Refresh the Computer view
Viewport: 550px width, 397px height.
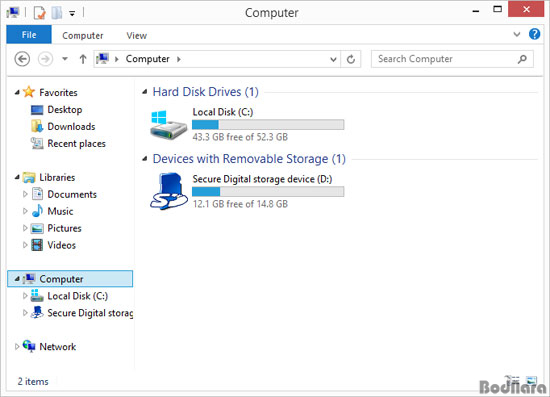coord(351,59)
